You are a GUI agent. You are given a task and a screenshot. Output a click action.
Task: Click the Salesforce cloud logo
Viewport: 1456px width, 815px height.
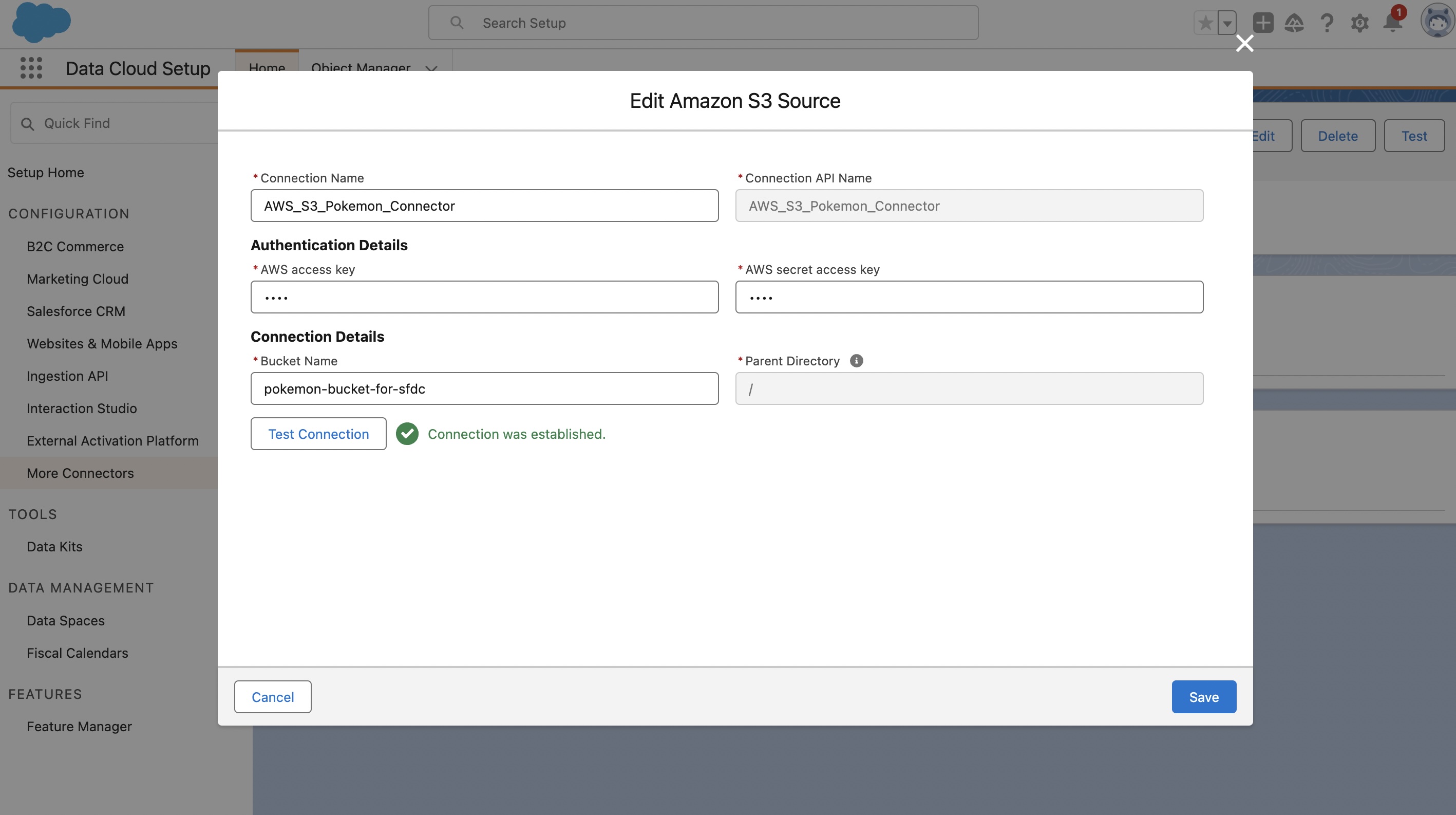41,22
